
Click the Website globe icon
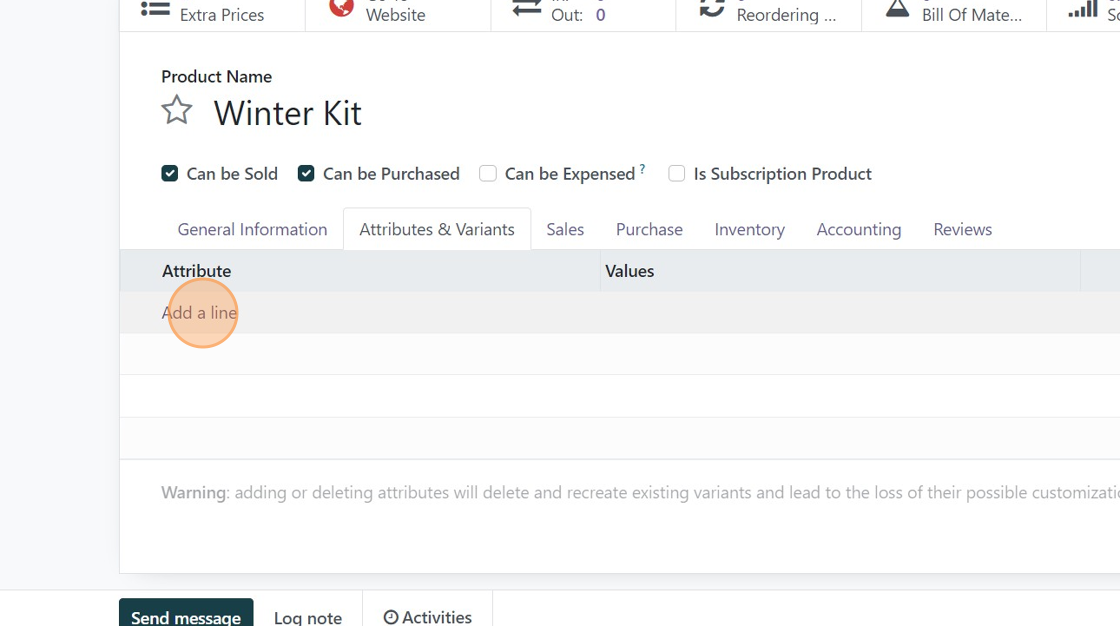pyautogui.click(x=341, y=7)
